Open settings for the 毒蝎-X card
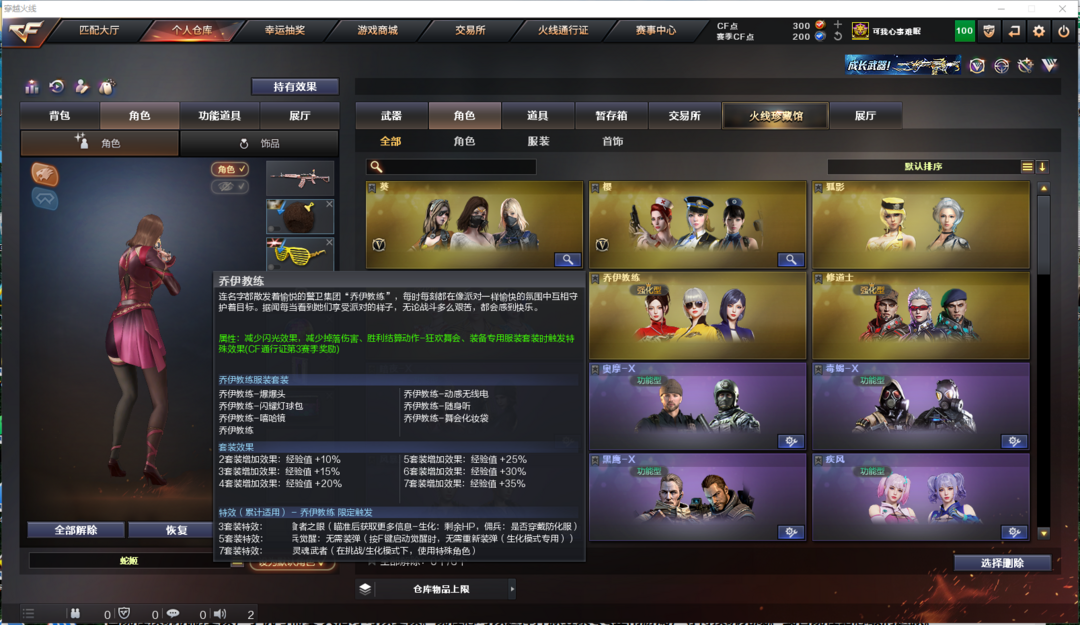The height and width of the screenshot is (625, 1080). point(1015,441)
